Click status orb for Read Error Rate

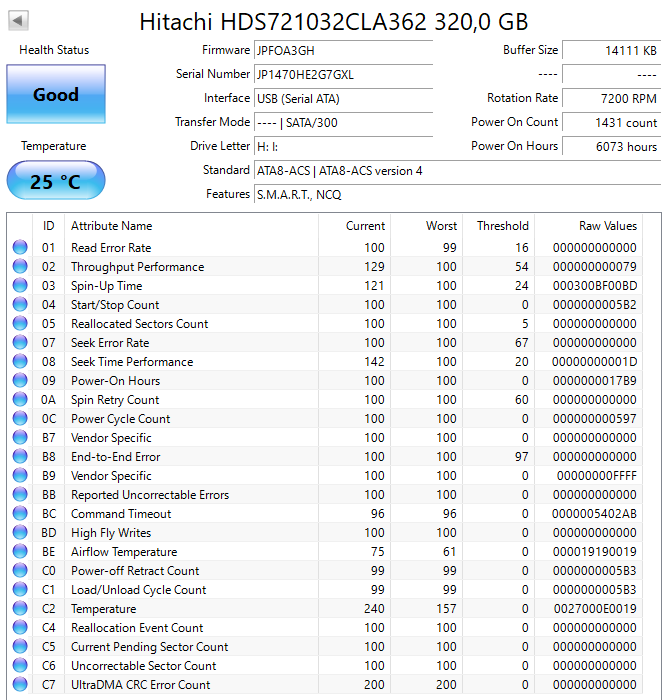point(20,248)
